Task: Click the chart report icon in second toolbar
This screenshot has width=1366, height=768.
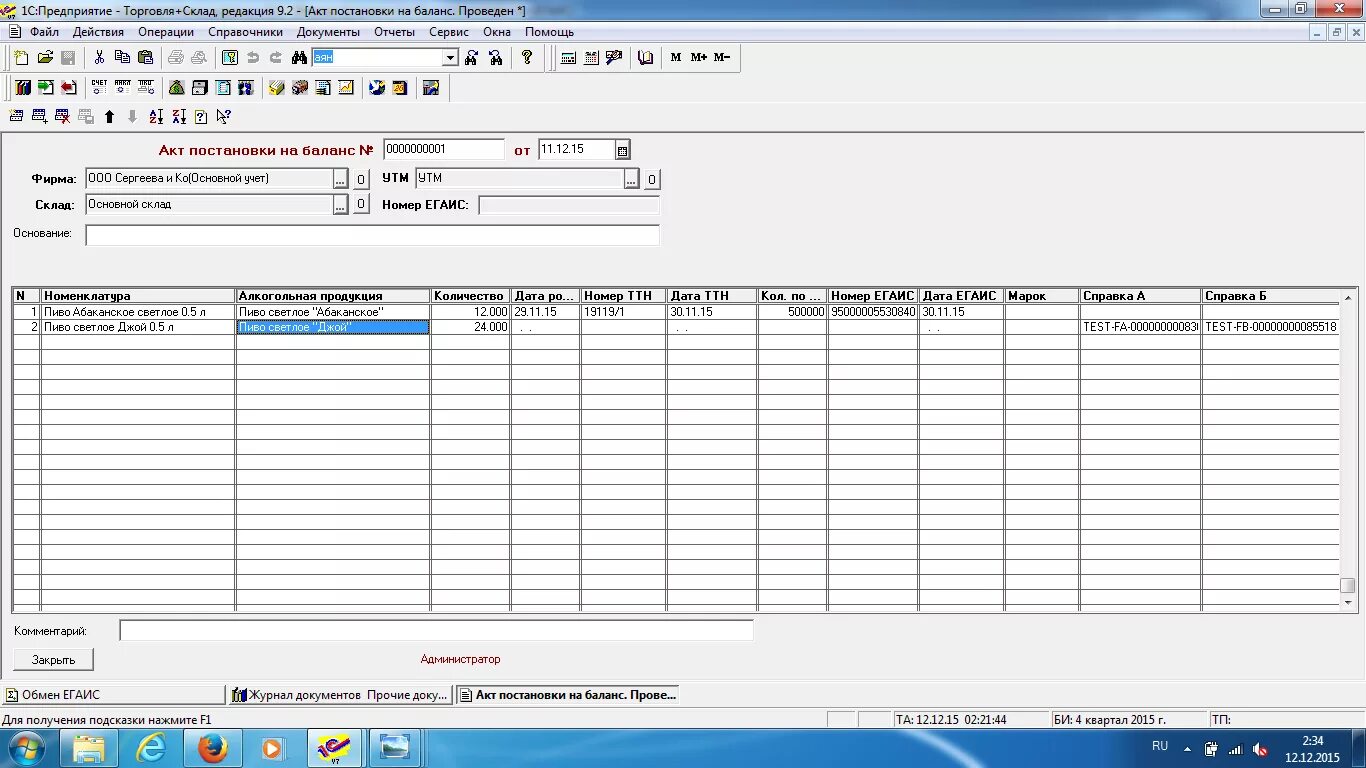Action: (x=346, y=88)
